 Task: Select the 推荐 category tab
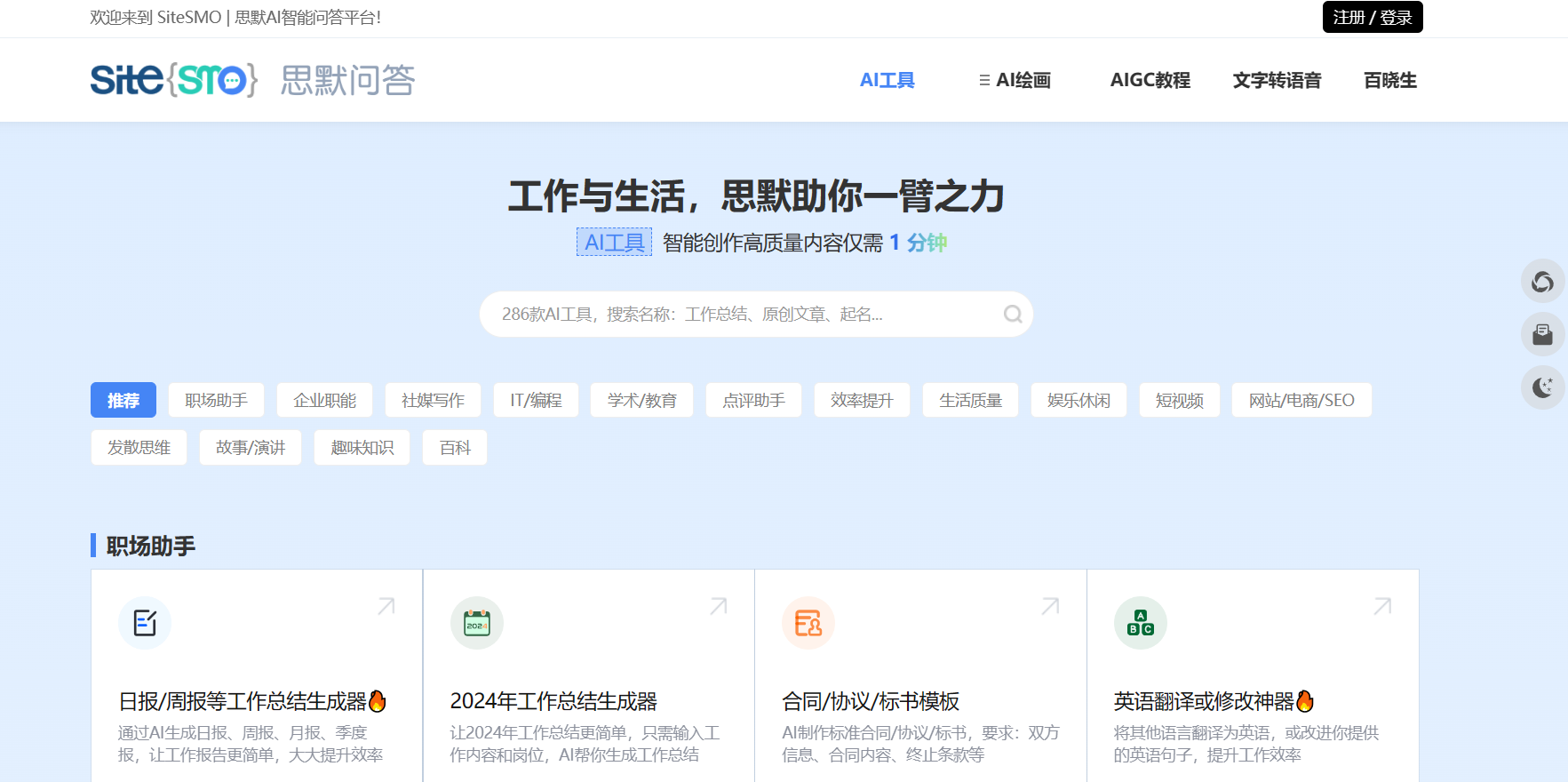[123, 400]
